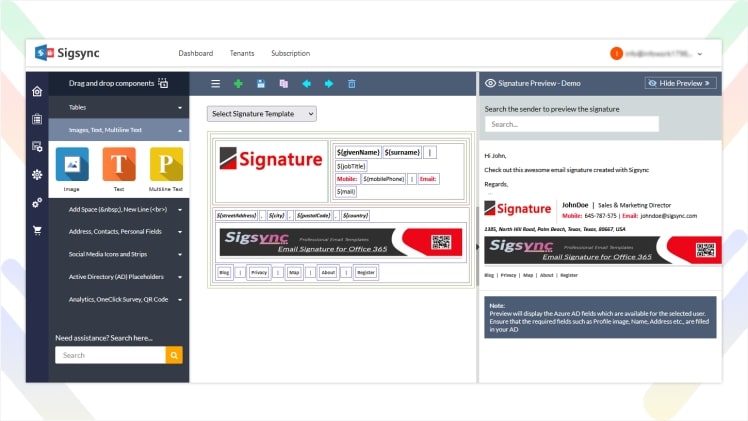
Task: Select the Image component
Action: pos(72,164)
